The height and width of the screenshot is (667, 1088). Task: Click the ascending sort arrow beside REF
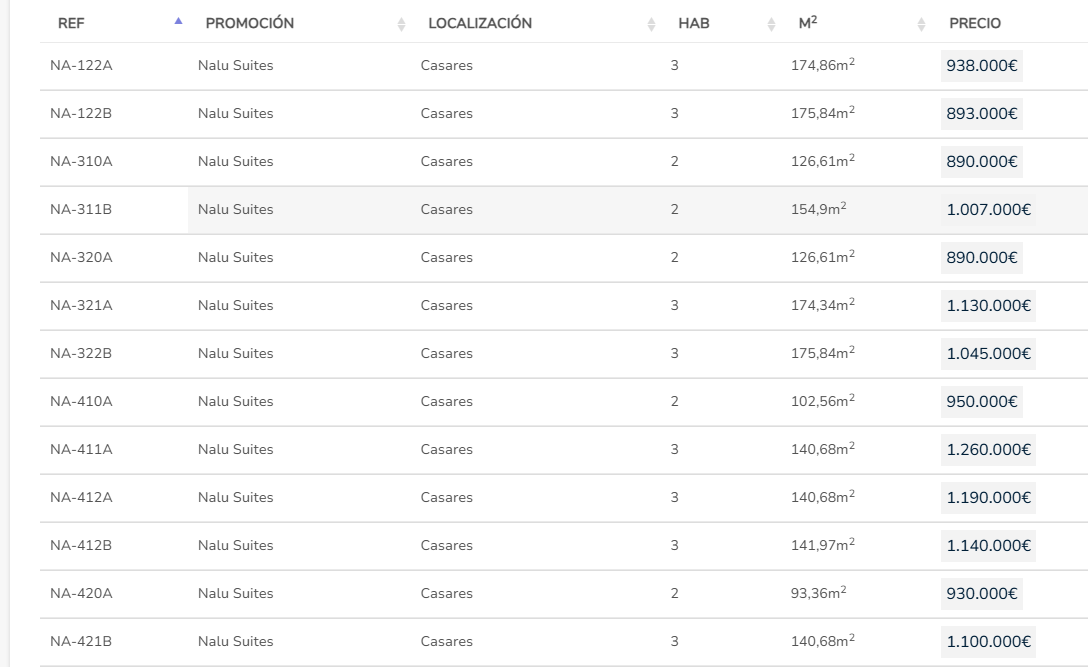pos(178,21)
